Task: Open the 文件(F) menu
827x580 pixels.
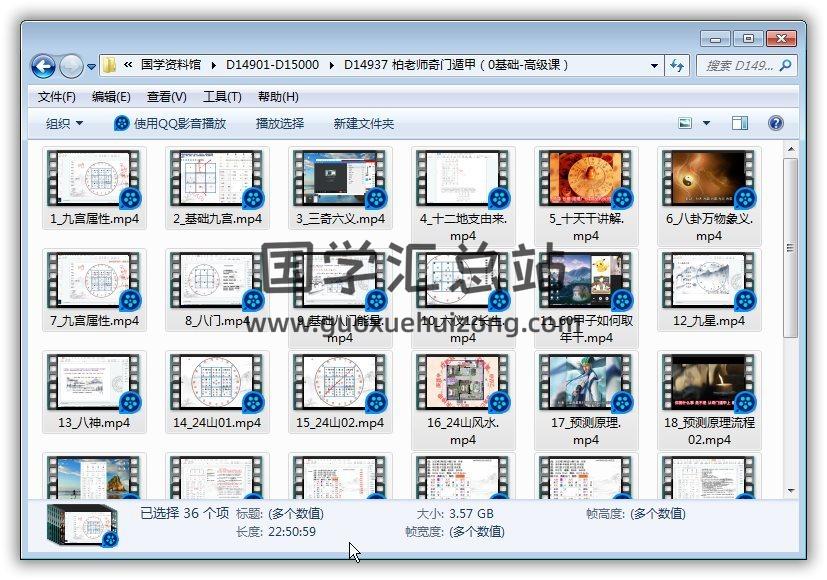Action: click(57, 96)
